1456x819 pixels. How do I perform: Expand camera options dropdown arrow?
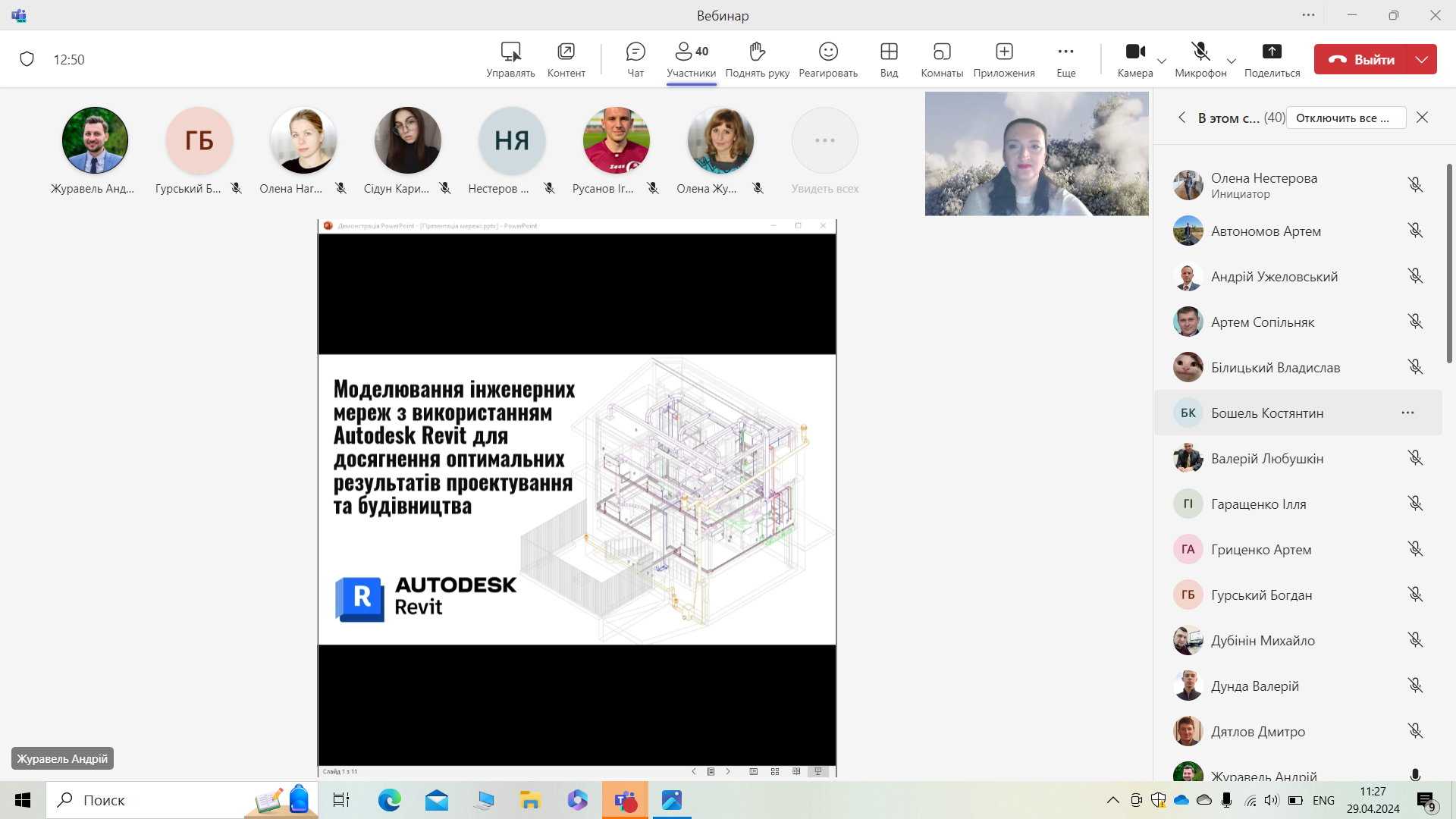coord(1162,61)
